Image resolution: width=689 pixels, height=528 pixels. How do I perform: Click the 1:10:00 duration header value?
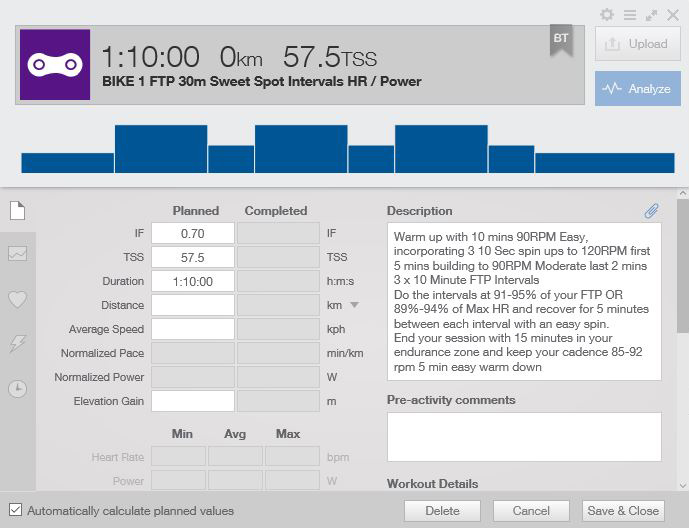(x=150, y=57)
